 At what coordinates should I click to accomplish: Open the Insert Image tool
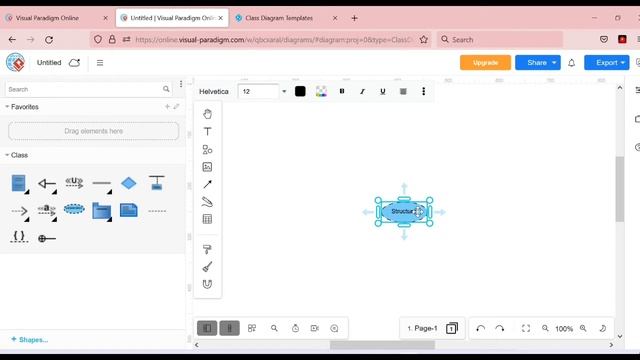pos(207,167)
